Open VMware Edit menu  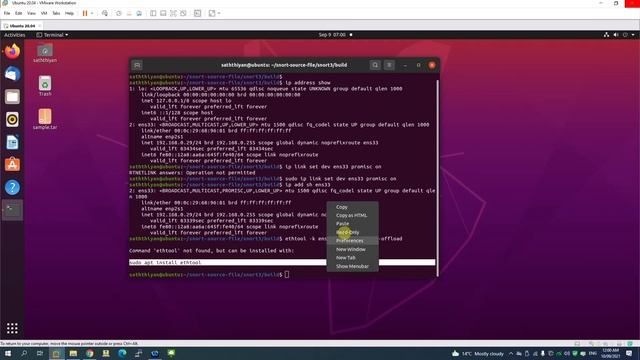pos(19,13)
